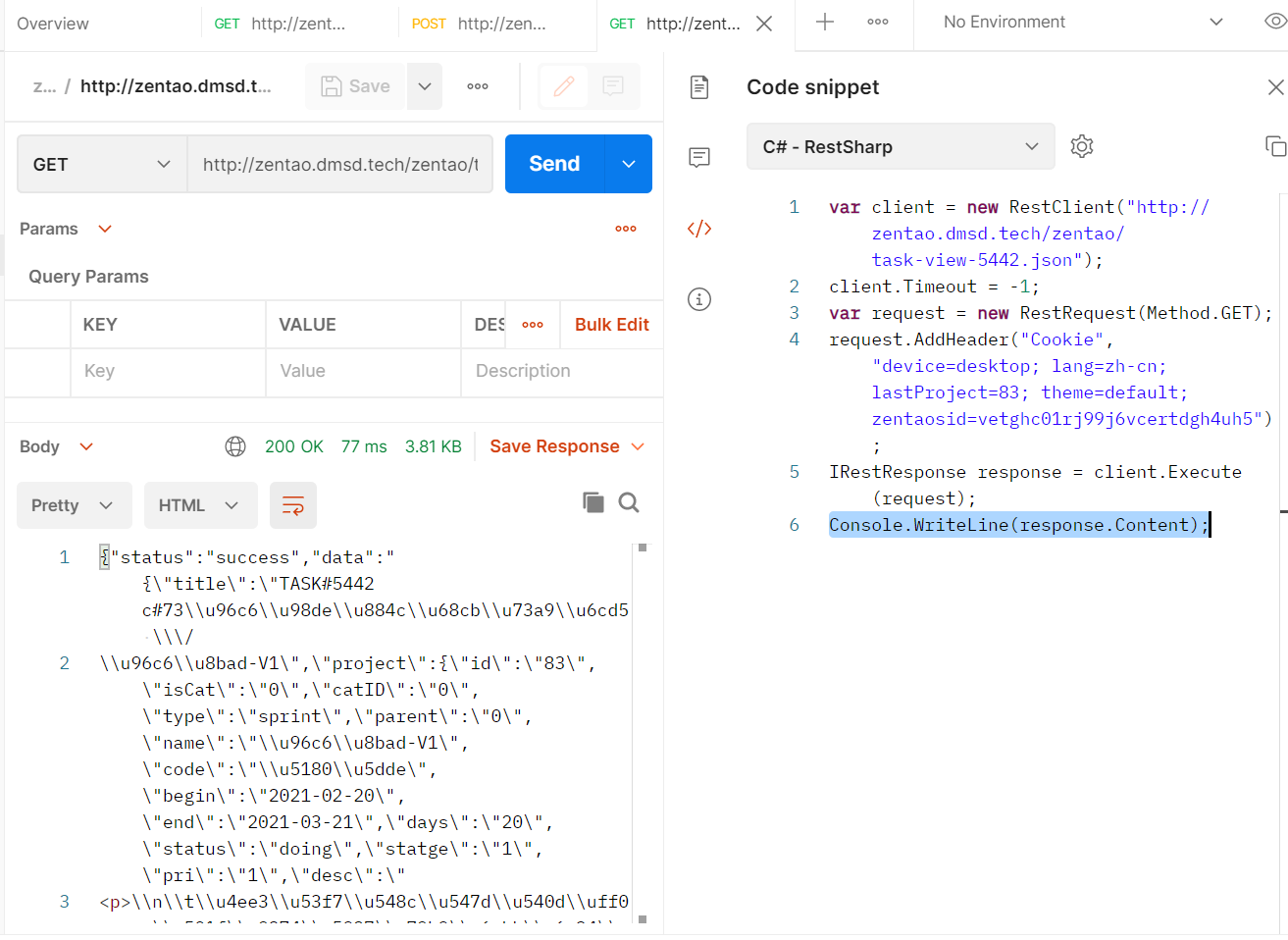The height and width of the screenshot is (940, 1288).
Task: Open the GET method selector
Action: [x=101, y=164]
